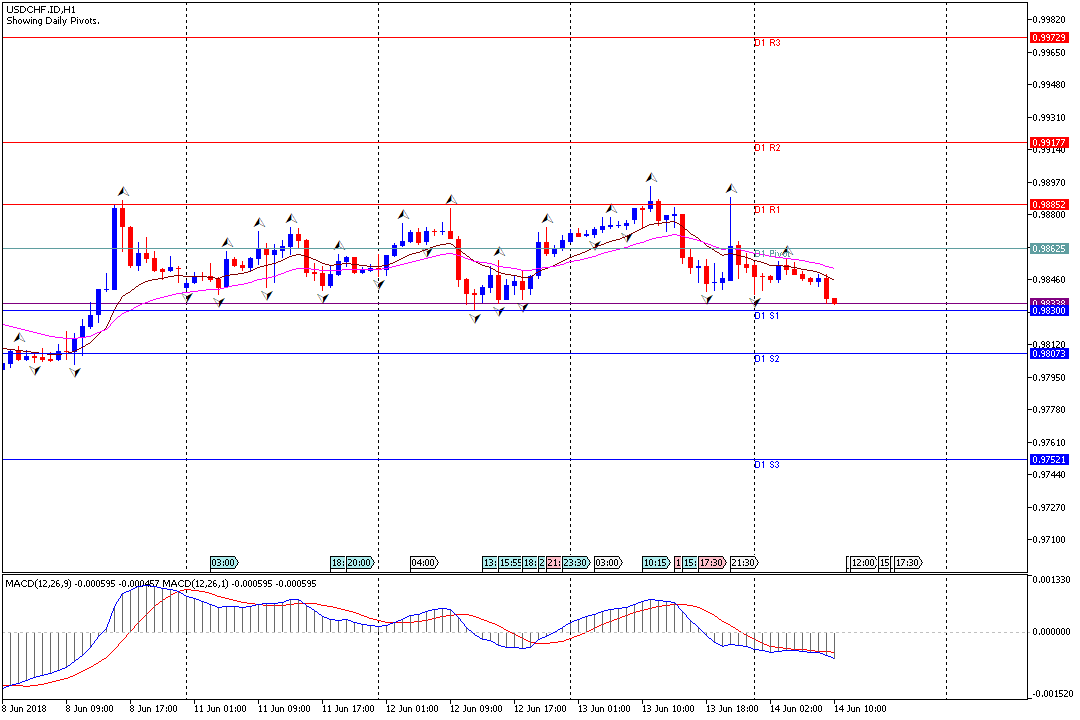Click the 0.98970 price axis value
Screen dimensions: 1080x720
(1050, 183)
